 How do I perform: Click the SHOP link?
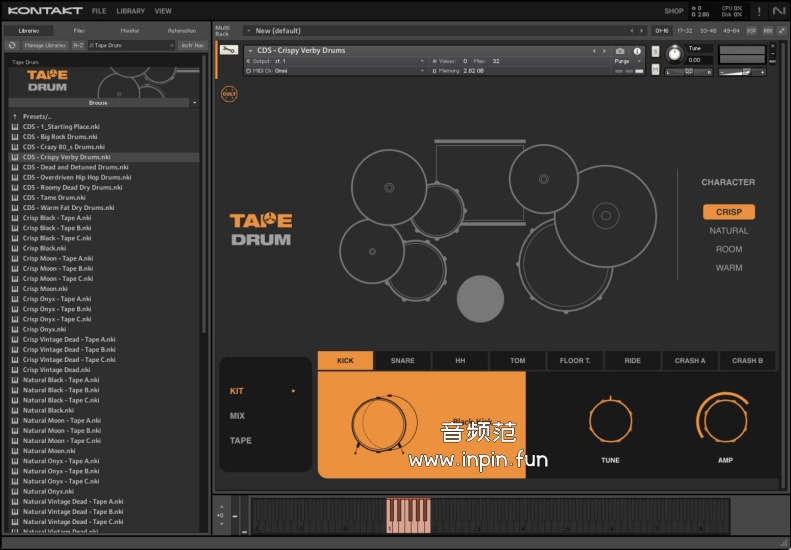tap(674, 11)
